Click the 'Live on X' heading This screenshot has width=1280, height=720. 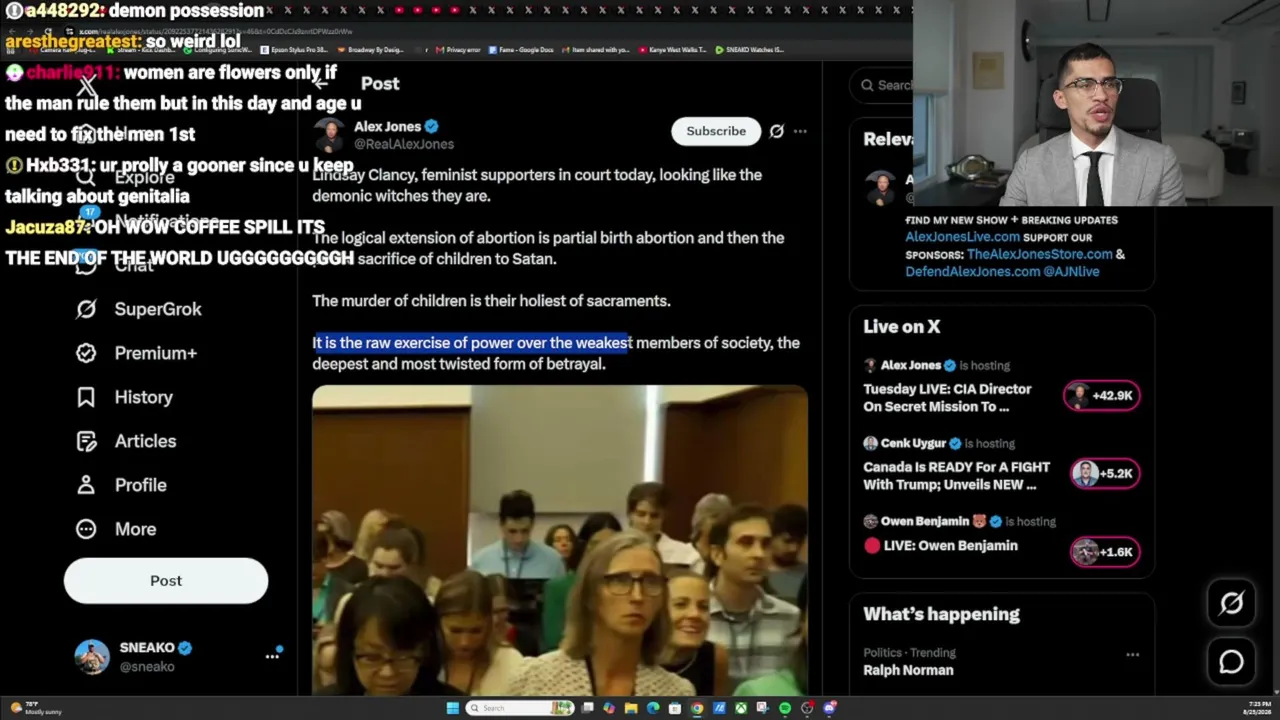pyautogui.click(x=902, y=326)
